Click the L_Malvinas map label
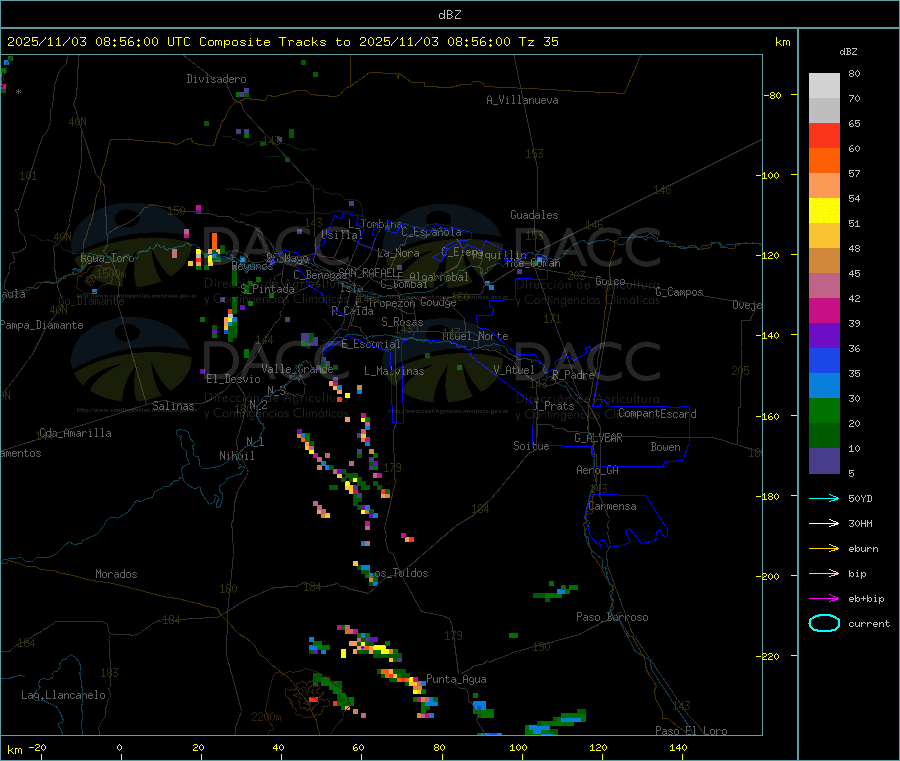This screenshot has width=900, height=761. pos(394,371)
